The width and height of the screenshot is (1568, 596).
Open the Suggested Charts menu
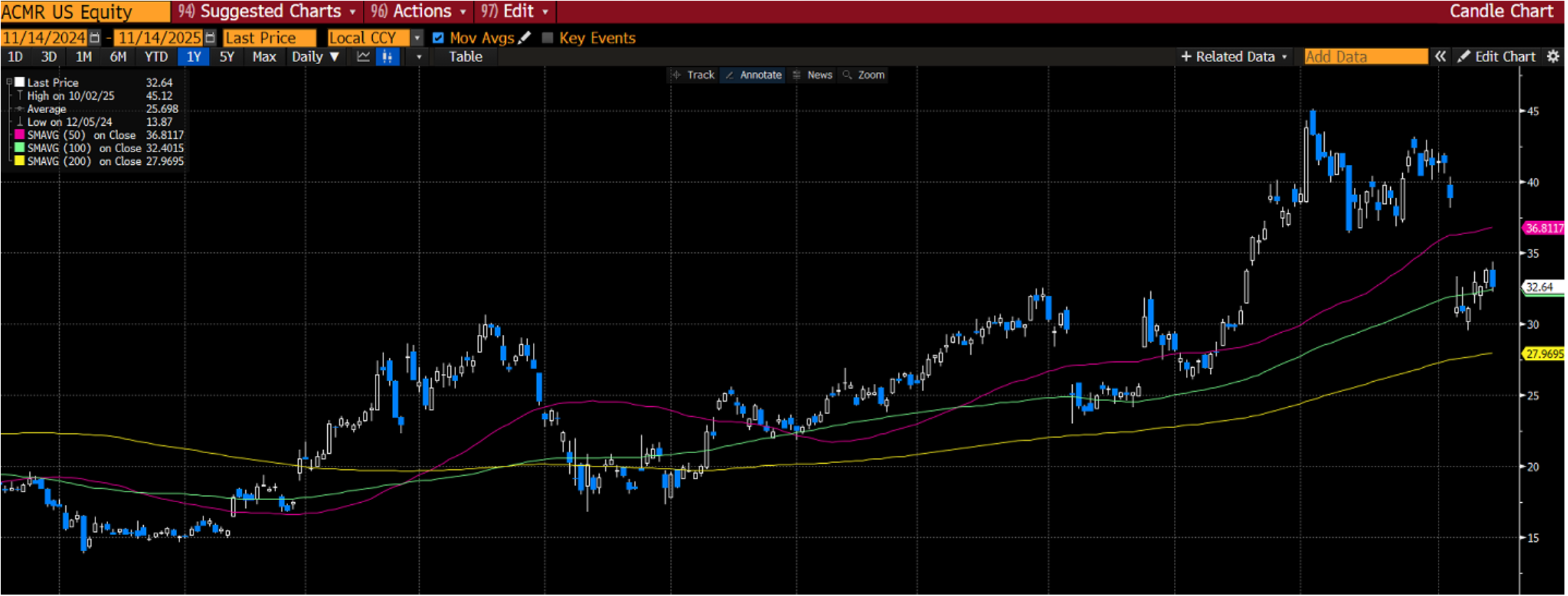tap(267, 11)
